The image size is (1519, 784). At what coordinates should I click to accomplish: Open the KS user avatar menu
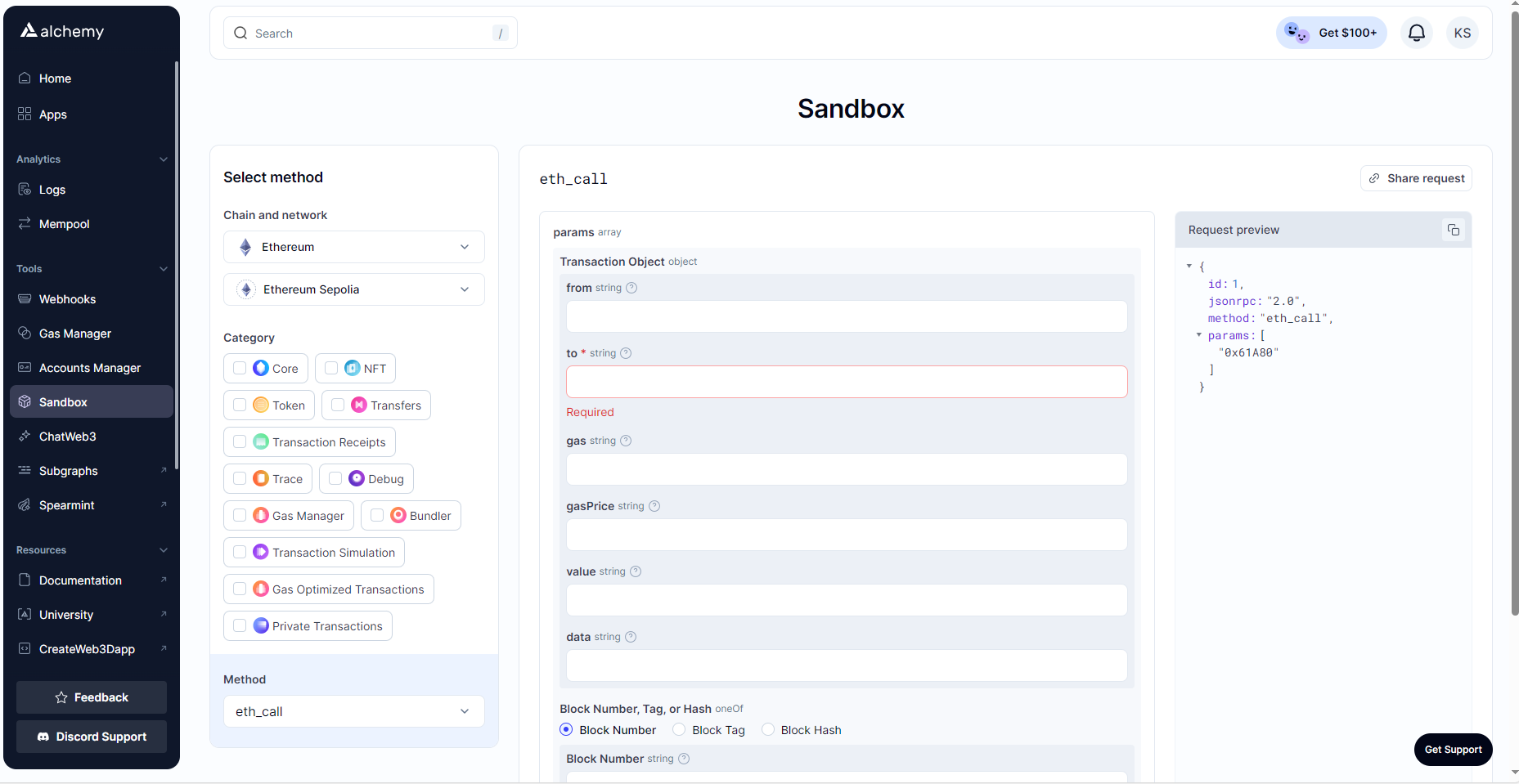click(x=1462, y=33)
